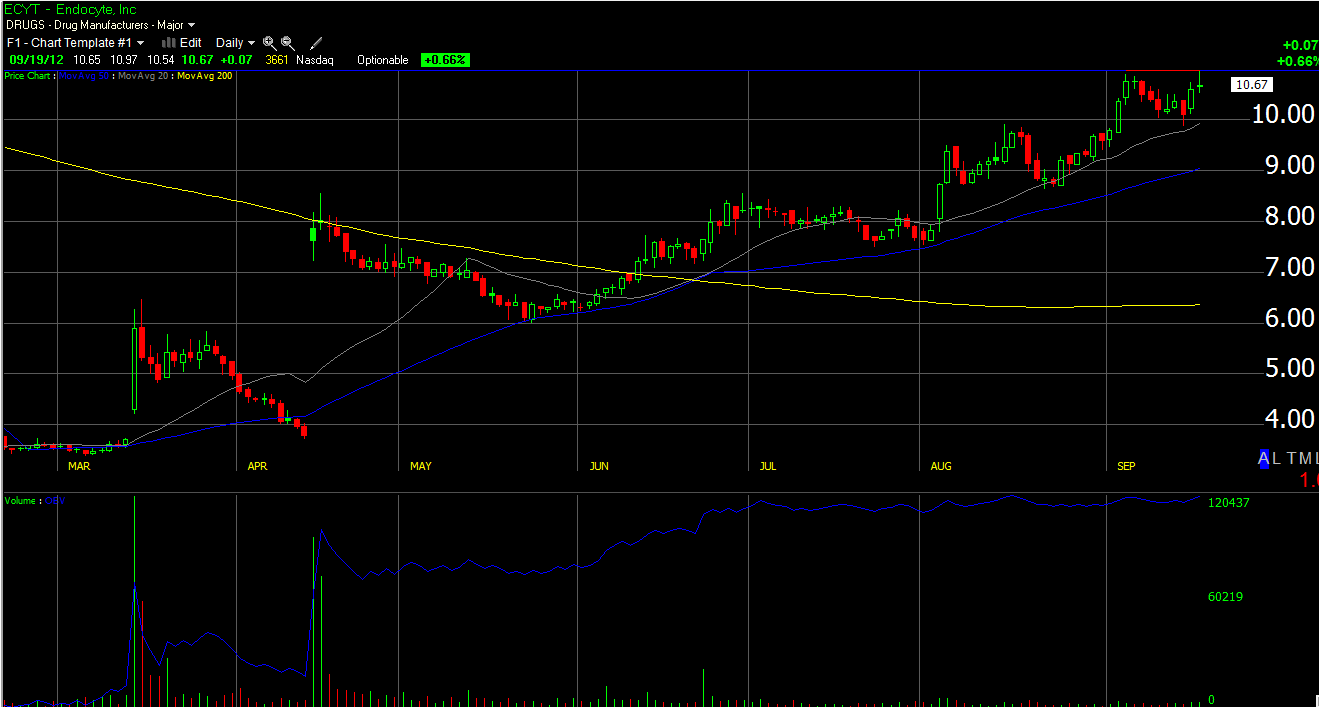Click the APR month marker

[x=258, y=466]
